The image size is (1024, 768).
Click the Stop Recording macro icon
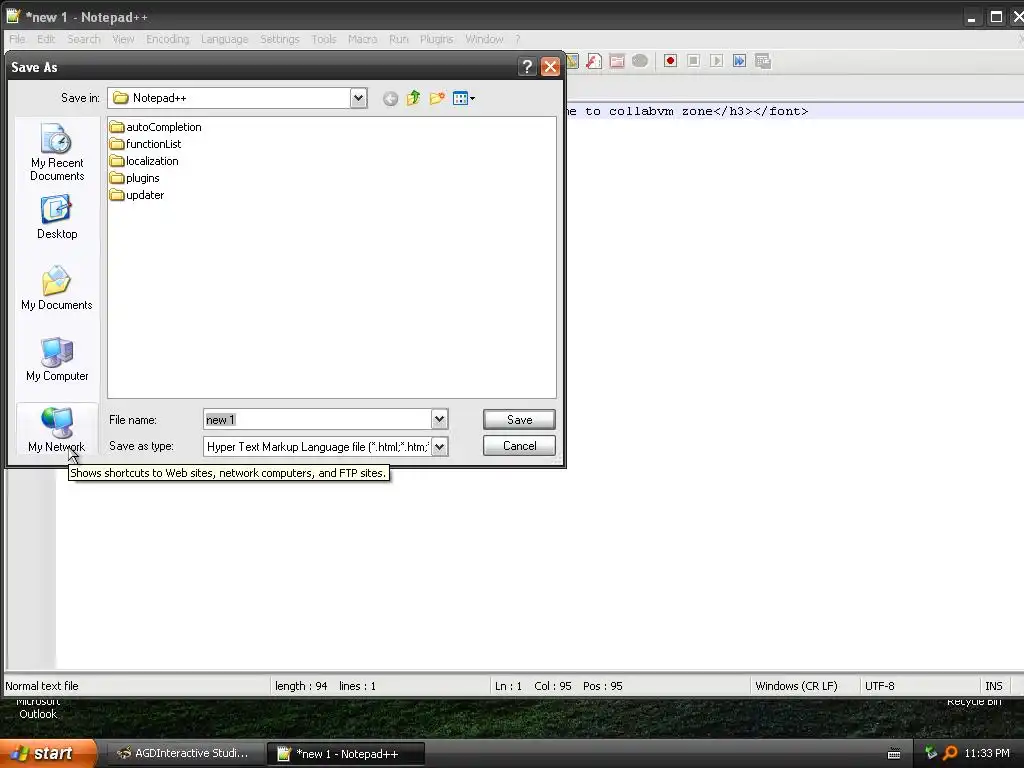tap(694, 61)
